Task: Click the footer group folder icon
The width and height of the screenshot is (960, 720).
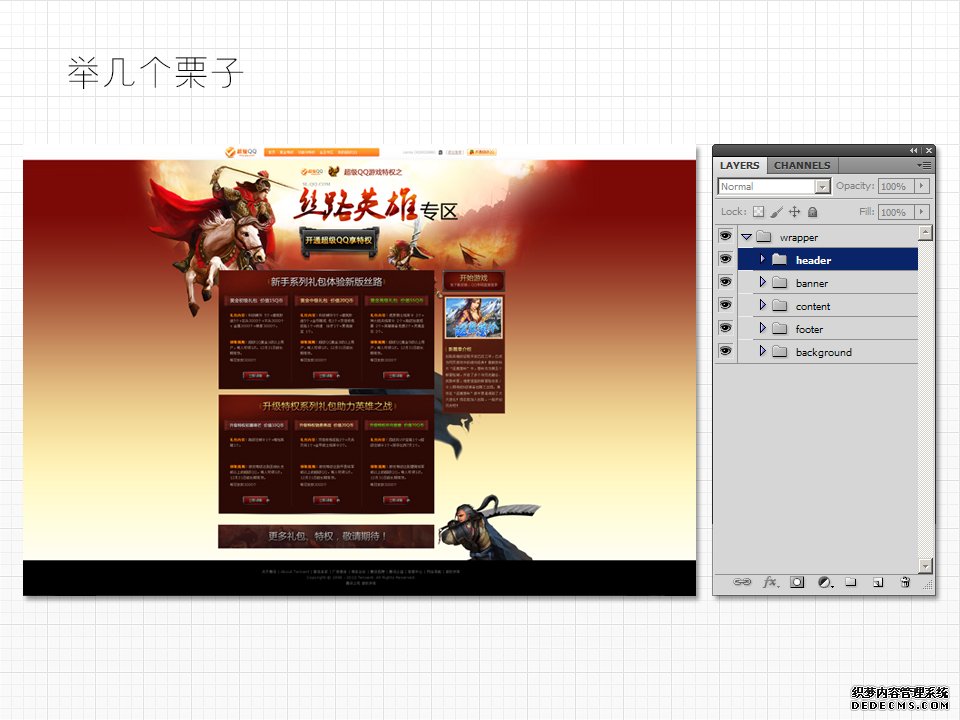Action: point(779,329)
